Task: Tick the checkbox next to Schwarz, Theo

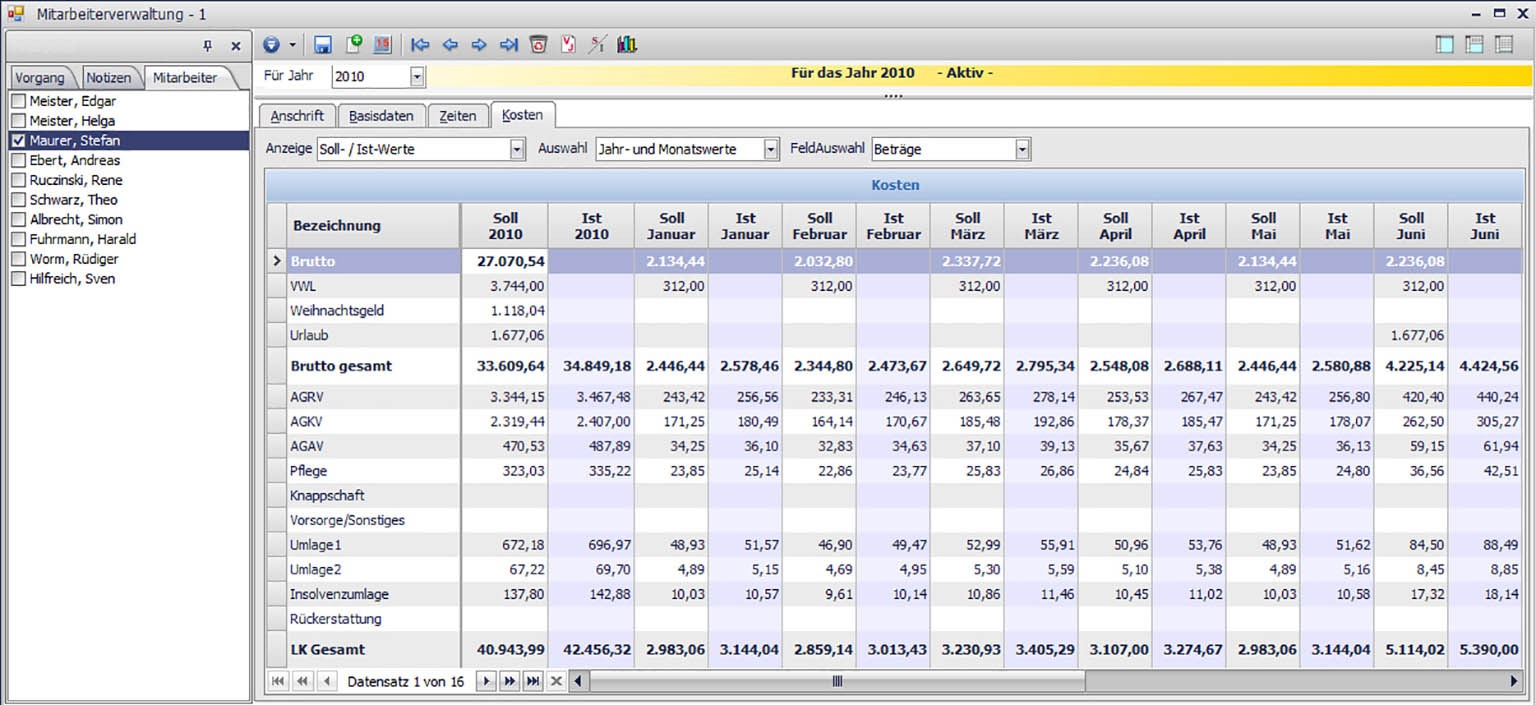Action: coord(18,200)
